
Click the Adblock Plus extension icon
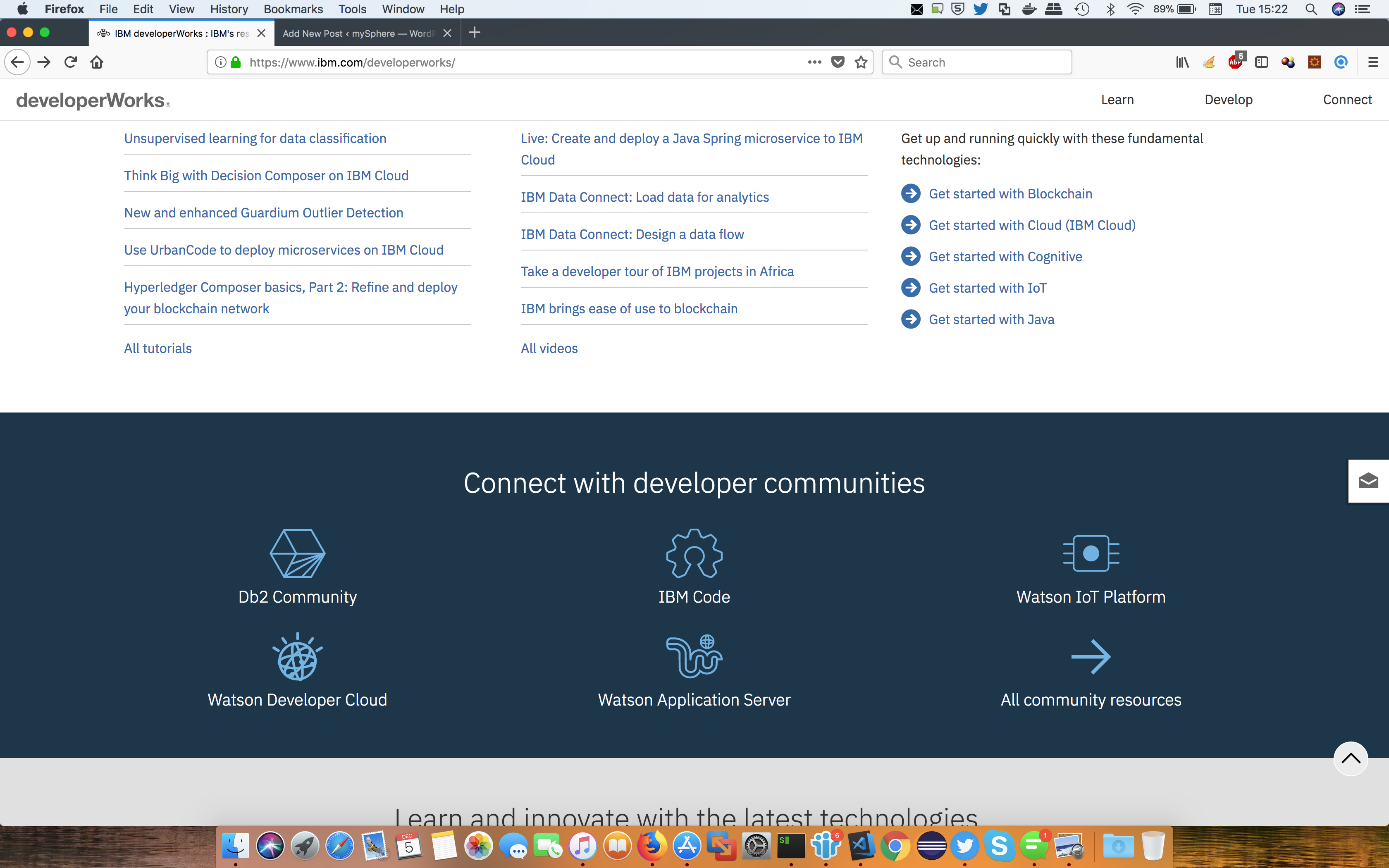click(x=1236, y=61)
